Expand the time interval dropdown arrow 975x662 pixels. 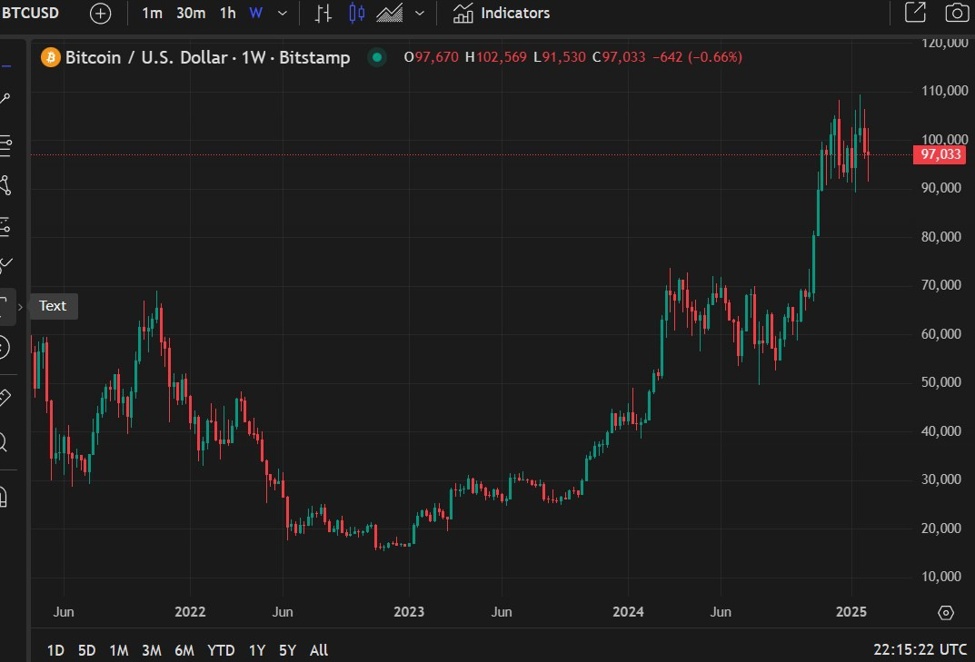point(282,13)
